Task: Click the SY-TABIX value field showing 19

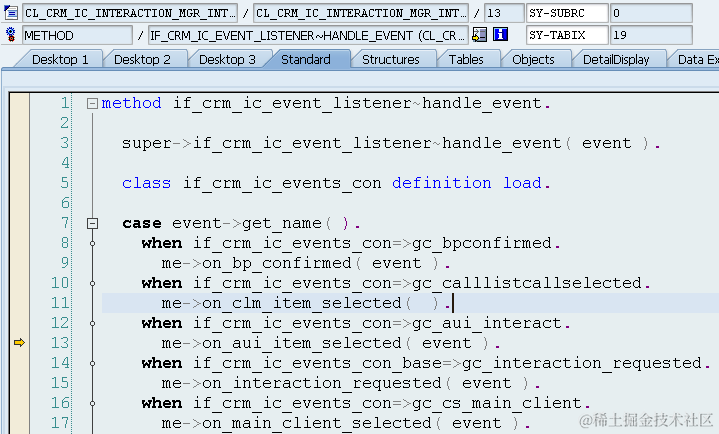Action: click(651, 35)
